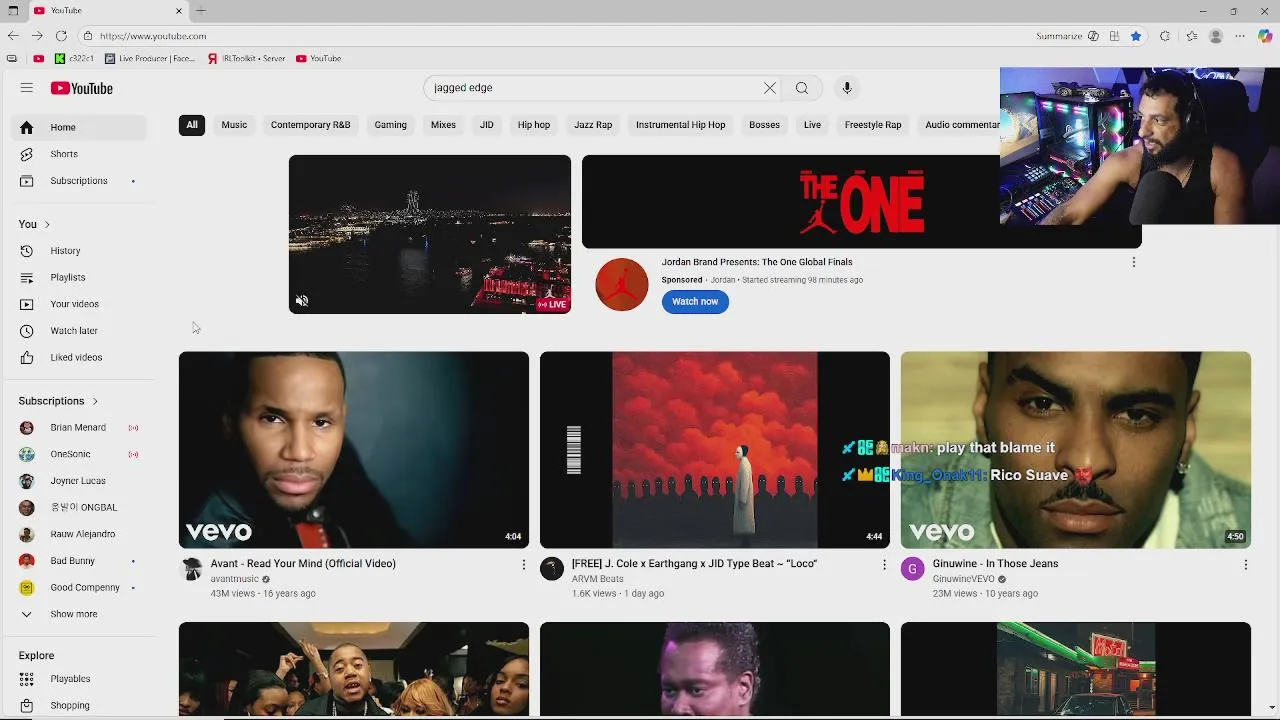Viewport: 1280px width, 720px height.
Task: Clear the search box with the X
Action: pyautogui.click(x=770, y=88)
